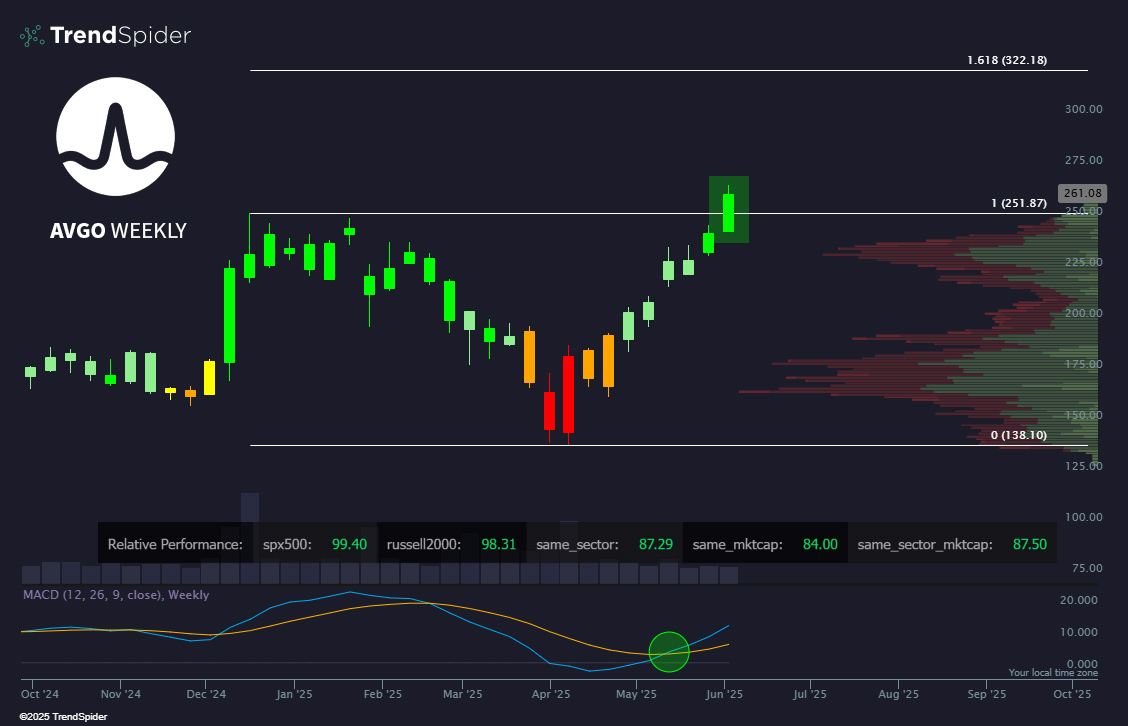Click the two tall red candles at April low
The image size is (1128, 726).
click(559, 394)
